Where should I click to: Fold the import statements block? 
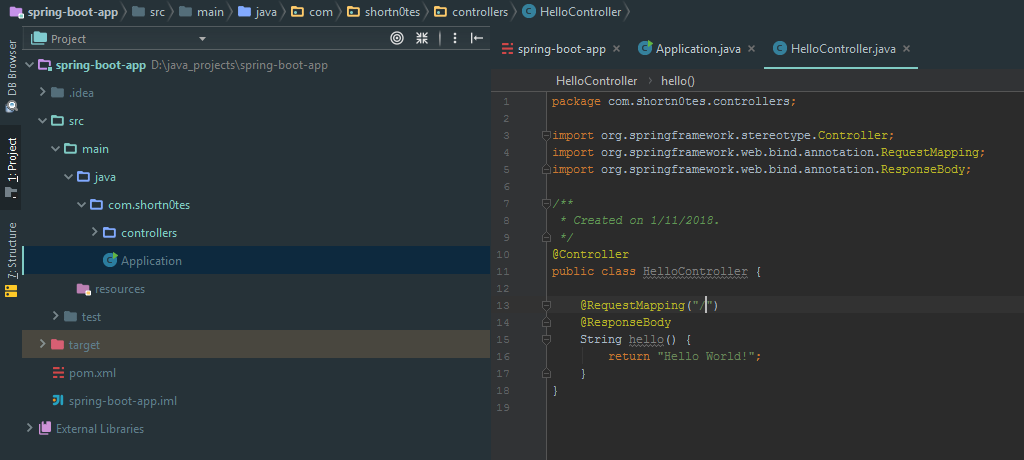pos(545,135)
